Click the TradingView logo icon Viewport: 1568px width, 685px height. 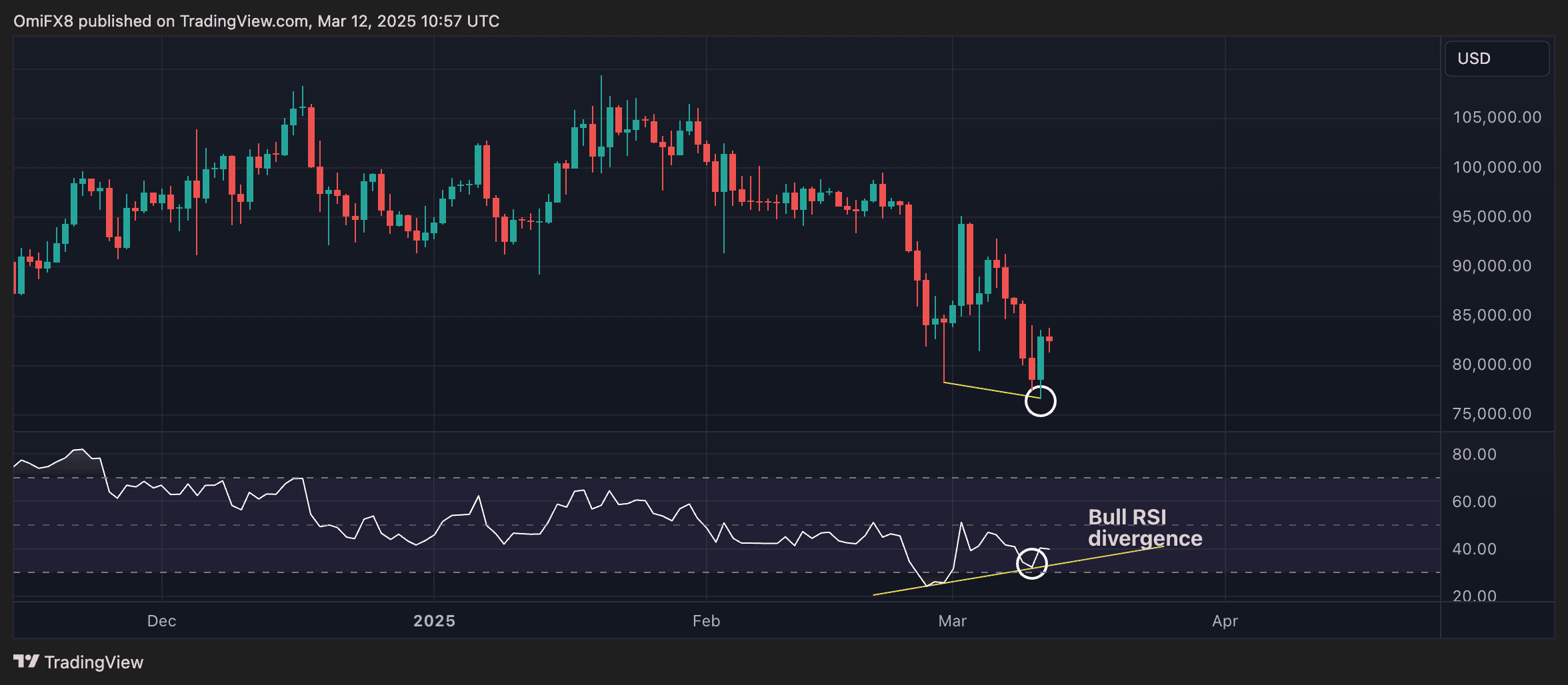[27, 661]
